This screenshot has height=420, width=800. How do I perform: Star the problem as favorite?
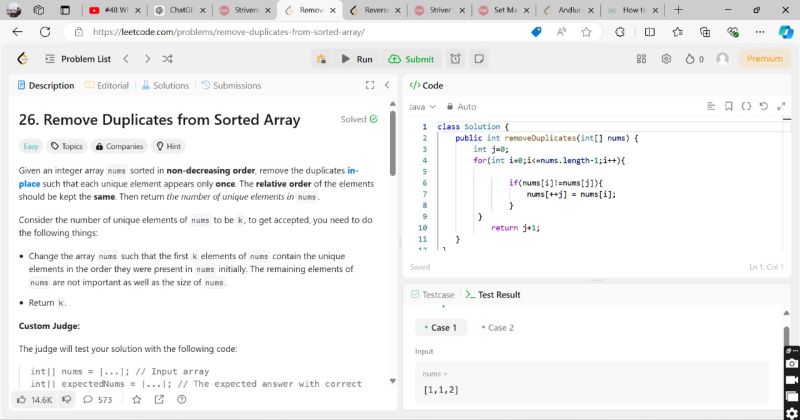(x=136, y=400)
